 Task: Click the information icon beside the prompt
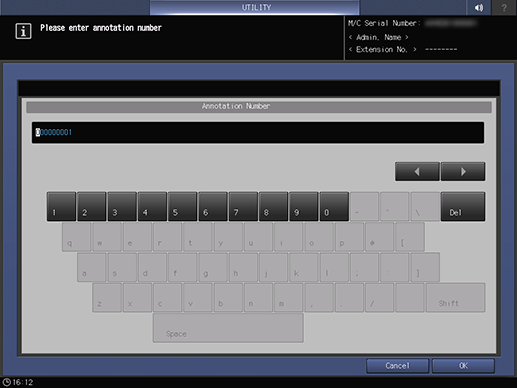(x=23, y=31)
